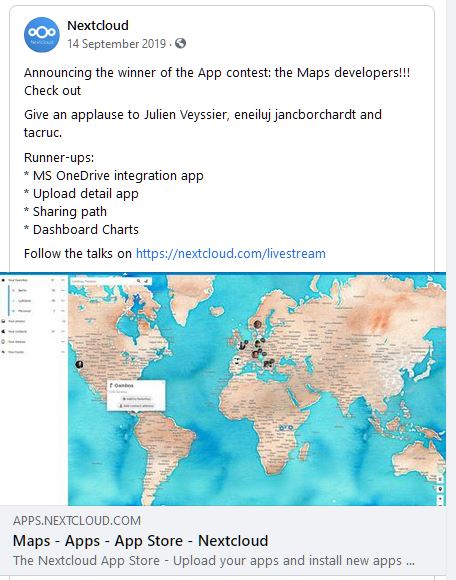Open the Nextcloud page profile picture
This screenshot has width=456, height=580.
[x=42, y=34]
